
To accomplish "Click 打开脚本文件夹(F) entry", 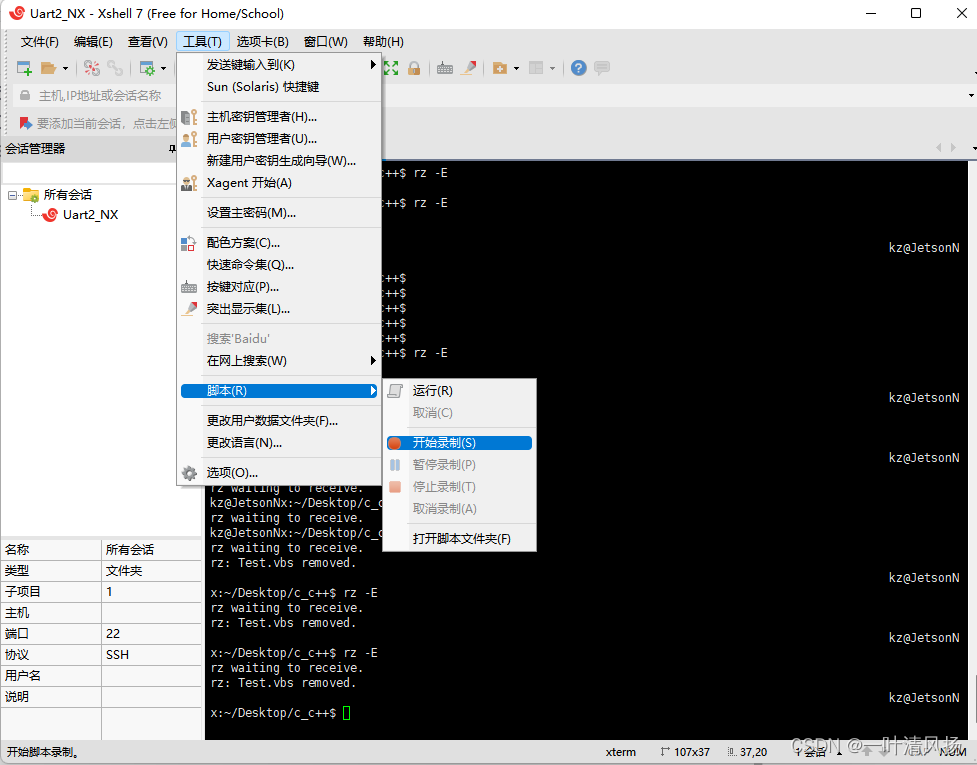I will 459,539.
